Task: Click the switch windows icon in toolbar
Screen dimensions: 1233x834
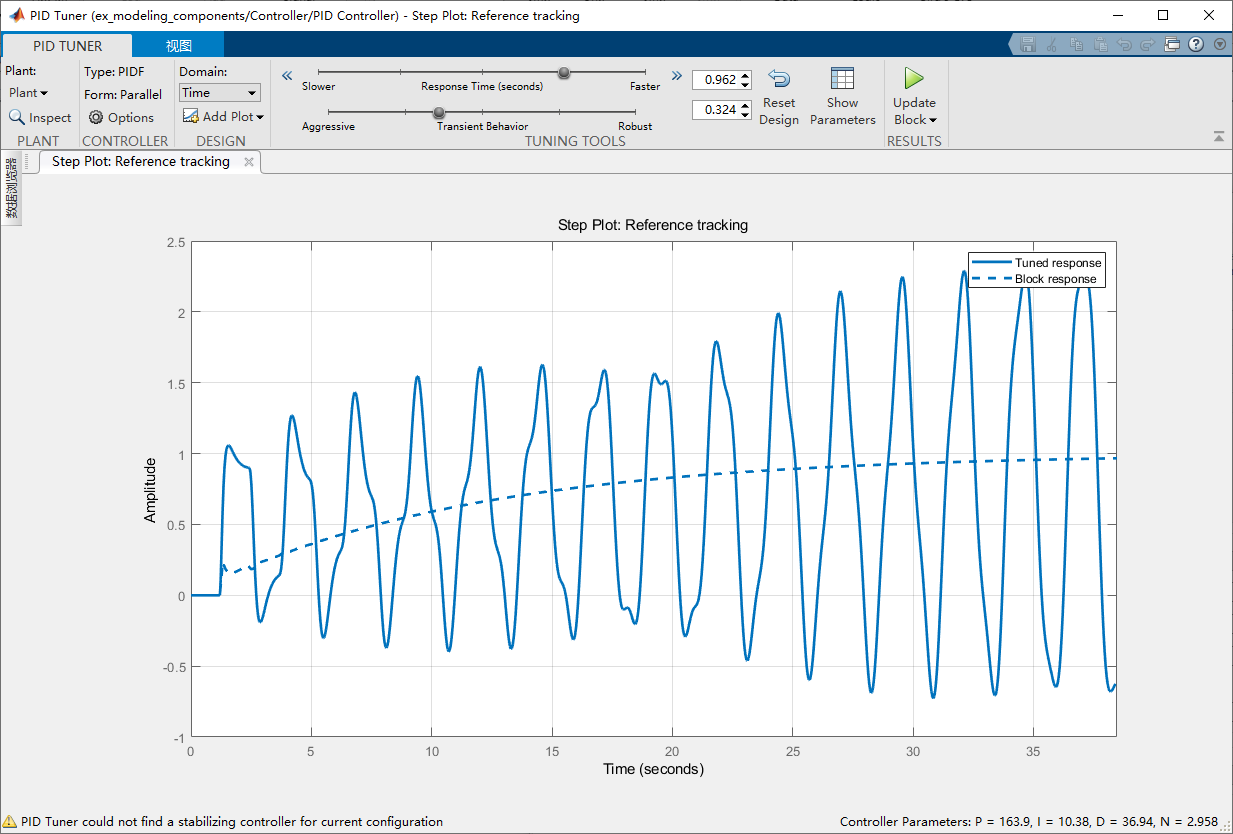Action: point(1172,44)
